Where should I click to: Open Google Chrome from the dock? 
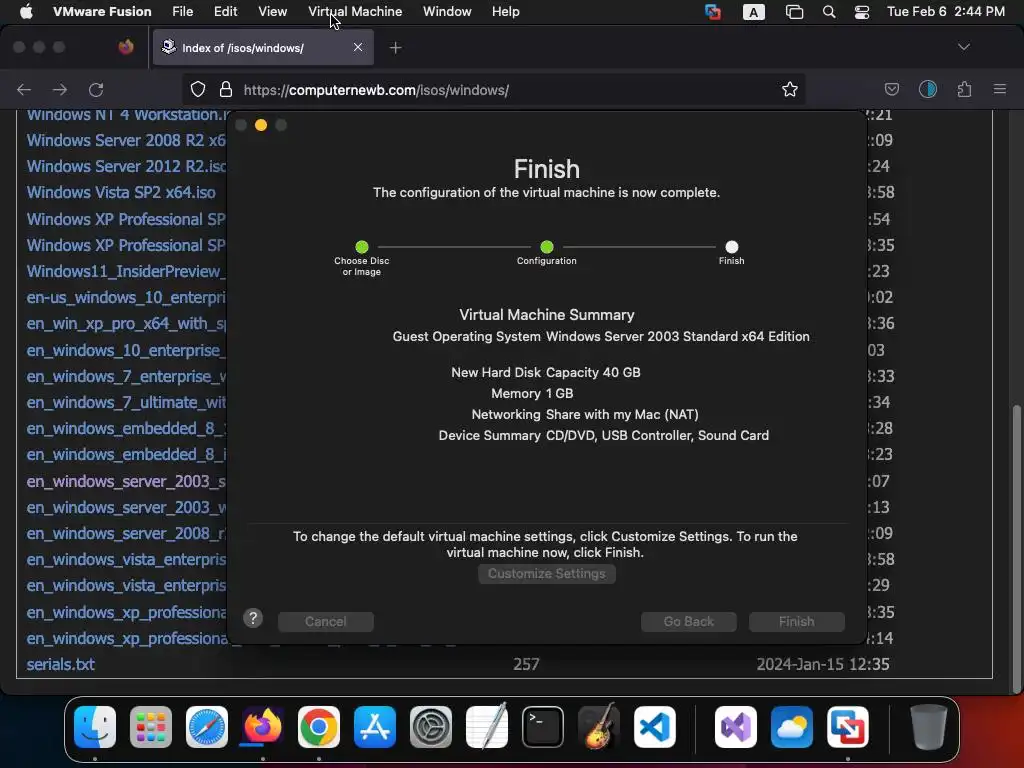[319, 726]
